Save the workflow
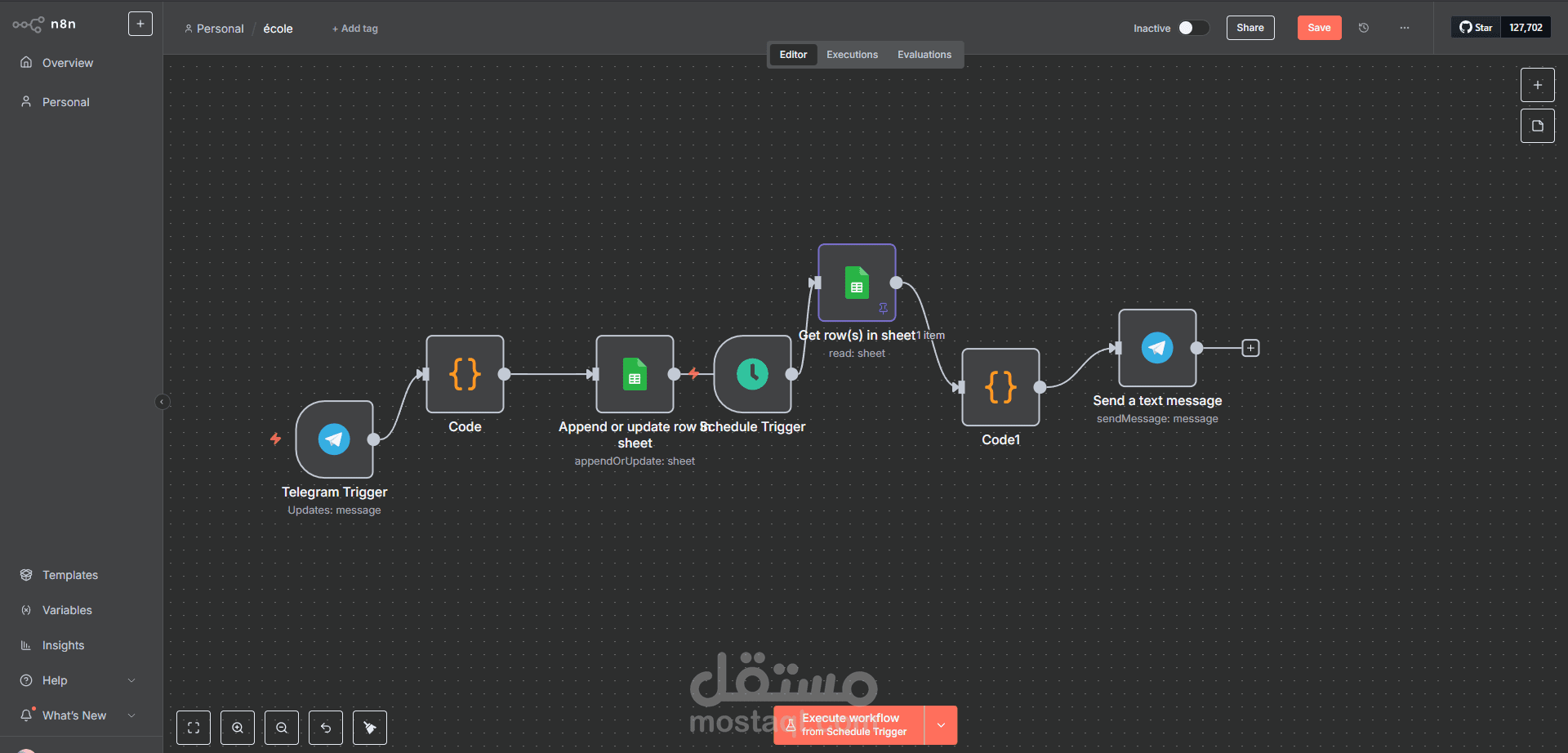This screenshot has height=753, width=1568. [x=1319, y=28]
